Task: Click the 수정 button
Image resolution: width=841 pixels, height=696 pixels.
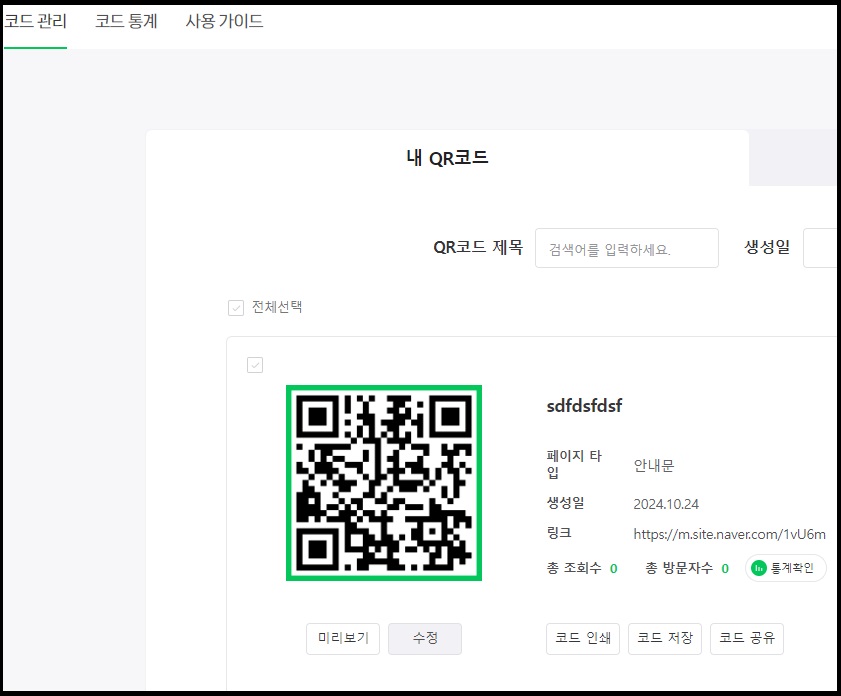Action: point(425,639)
